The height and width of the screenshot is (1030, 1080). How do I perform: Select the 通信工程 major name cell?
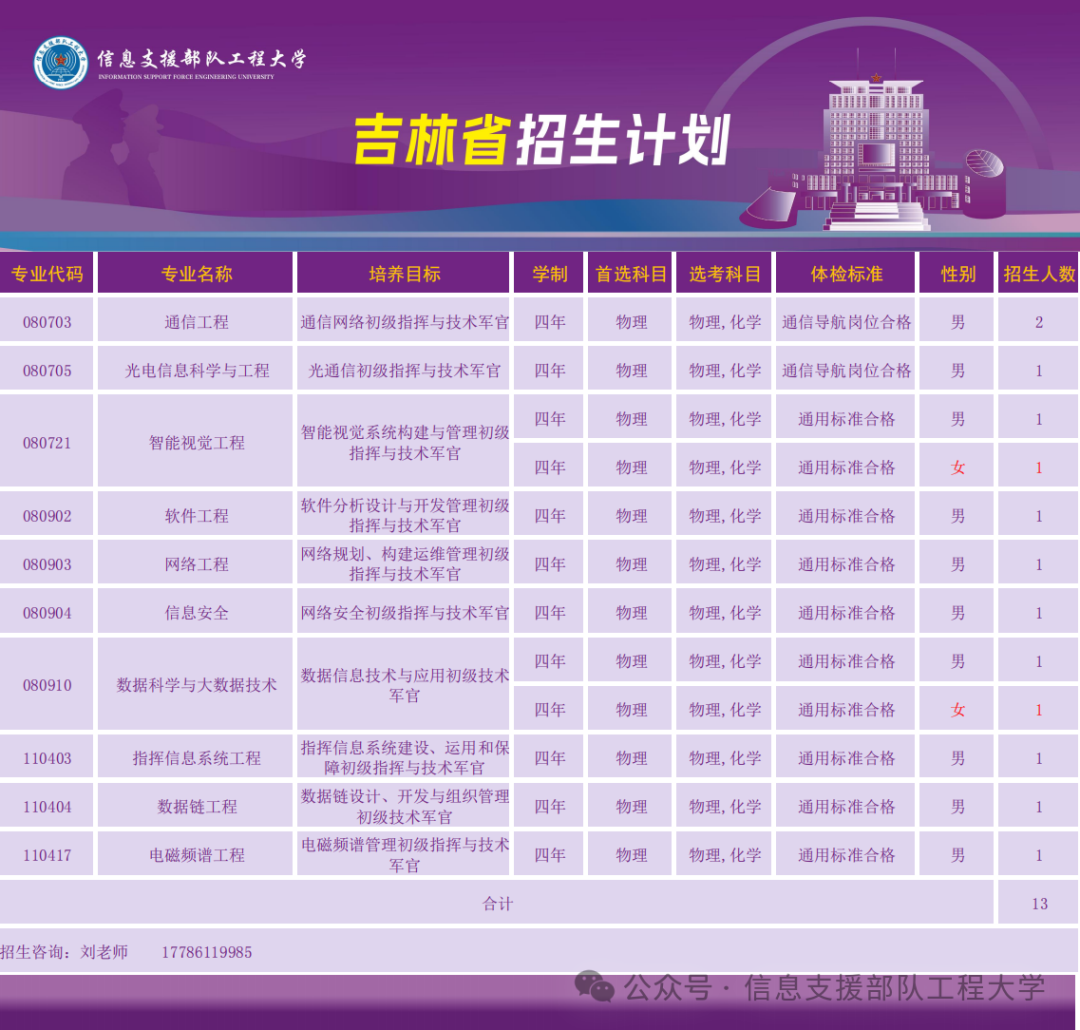(196, 322)
